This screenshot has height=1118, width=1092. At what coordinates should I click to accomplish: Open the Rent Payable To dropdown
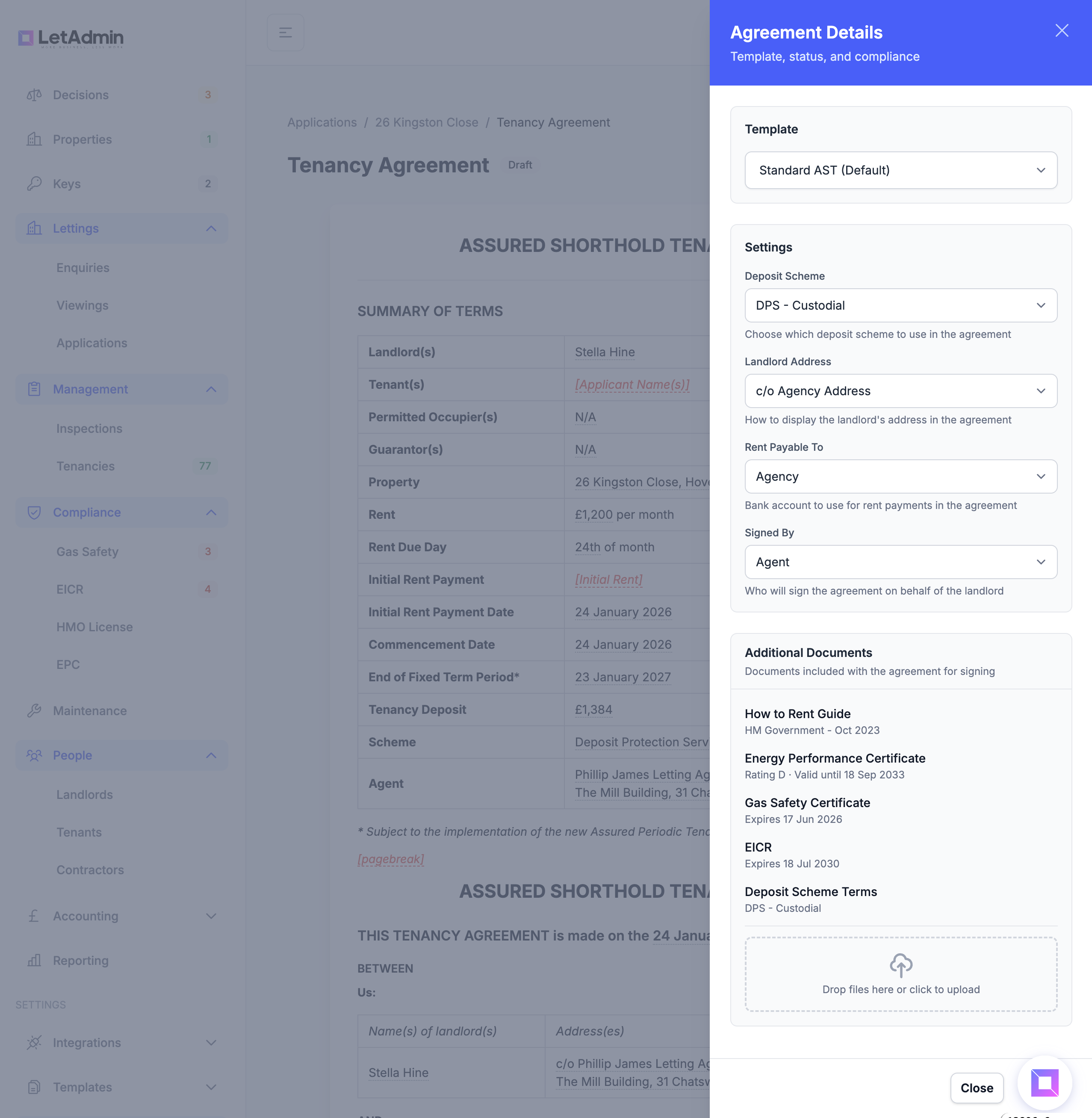click(x=900, y=476)
